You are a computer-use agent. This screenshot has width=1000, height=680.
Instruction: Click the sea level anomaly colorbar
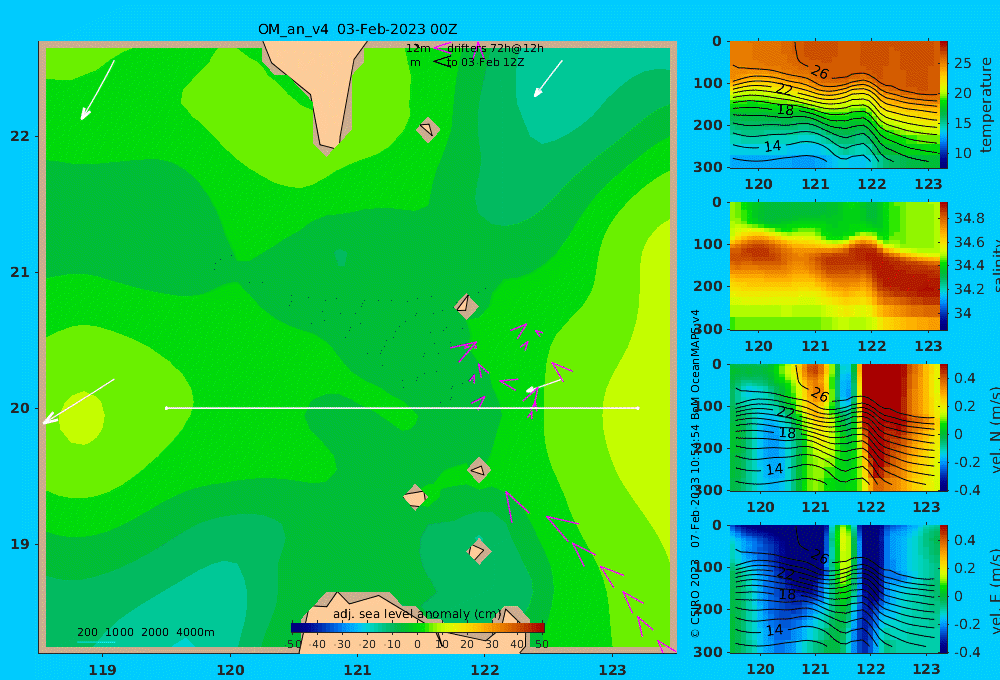418,628
